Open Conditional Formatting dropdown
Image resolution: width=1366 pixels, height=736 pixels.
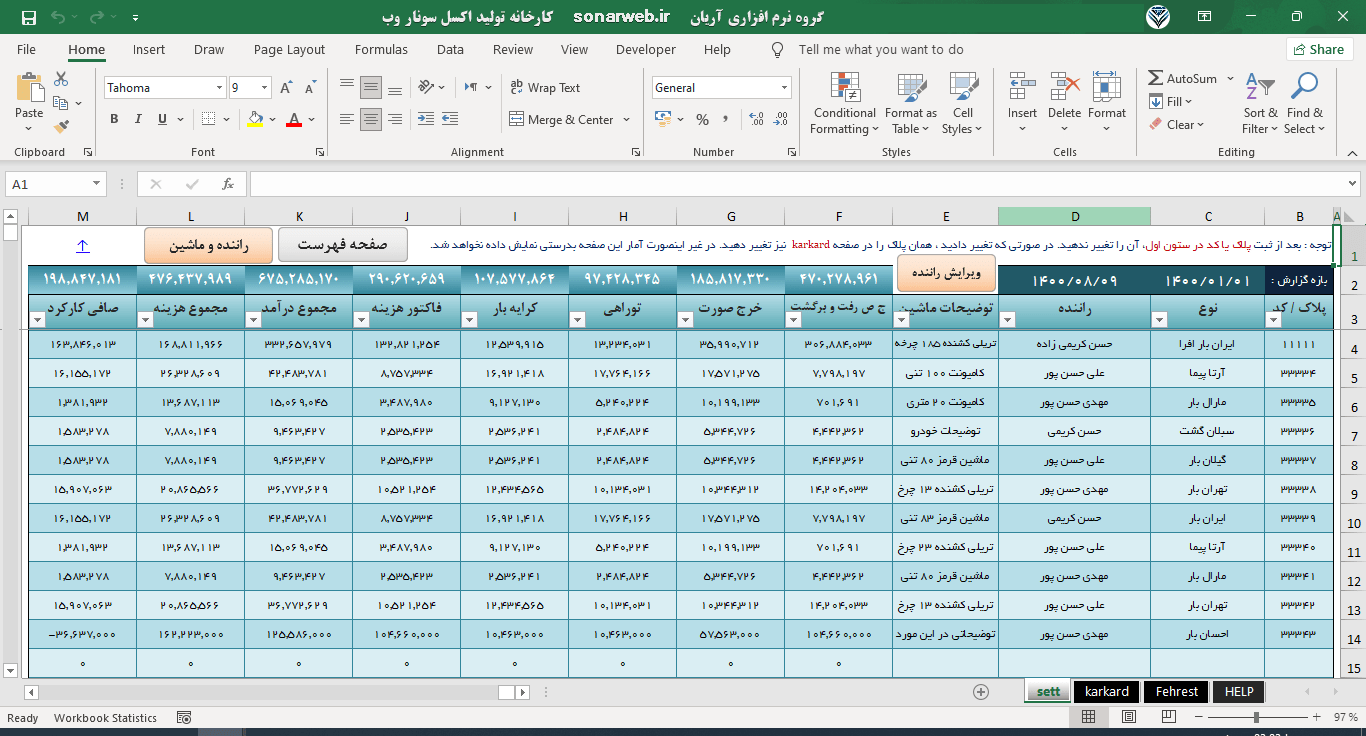843,104
